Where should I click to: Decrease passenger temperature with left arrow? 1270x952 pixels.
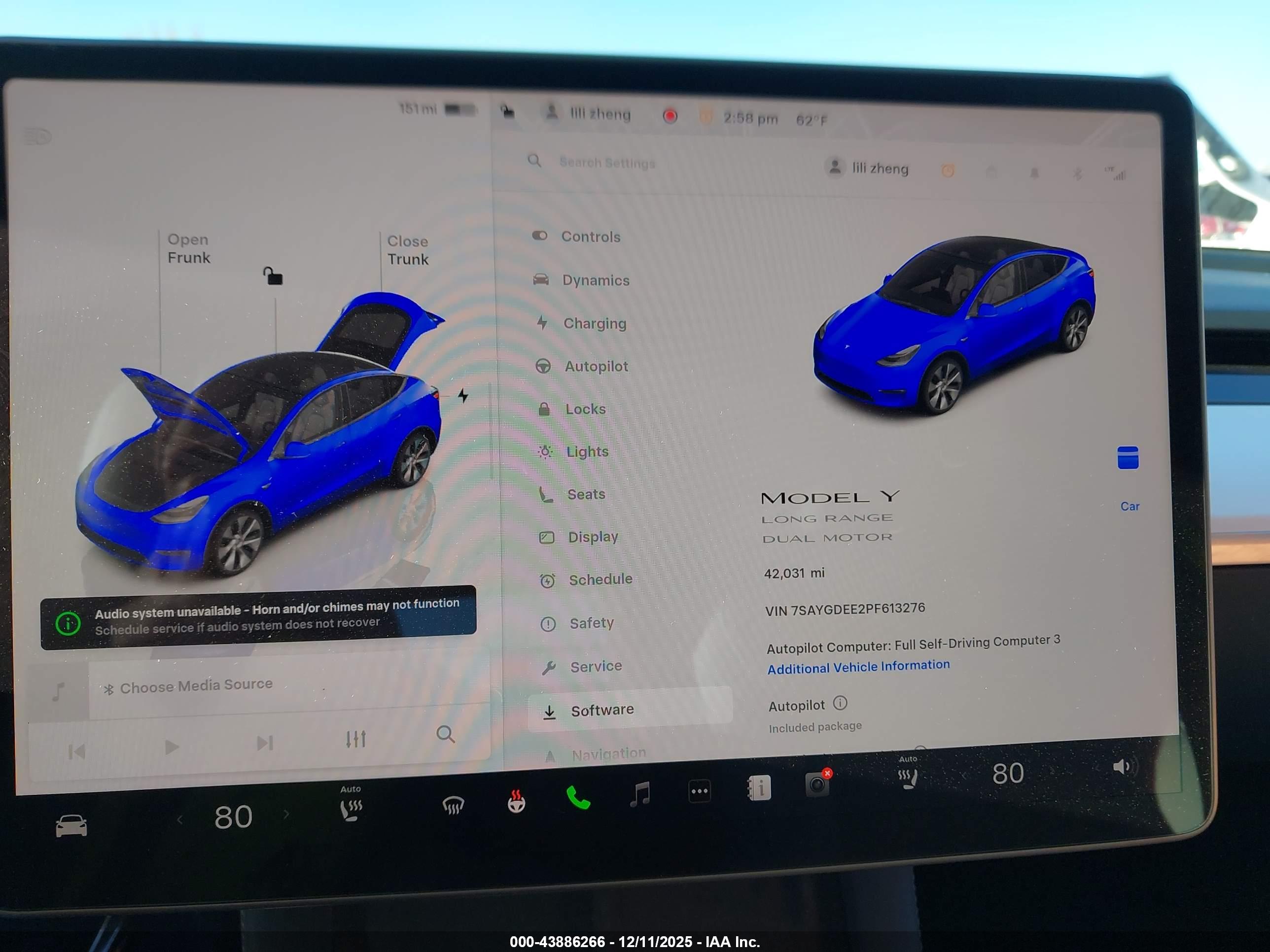964,776
